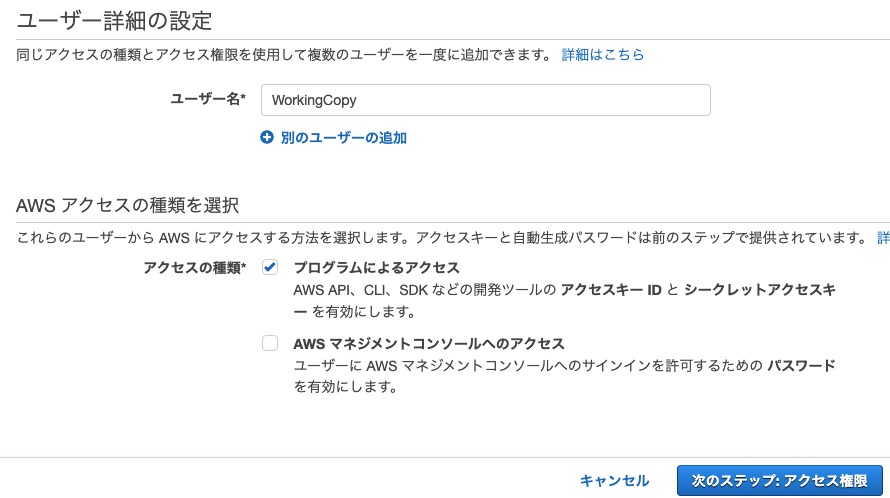This screenshot has width=890, height=498.
Task: Click into the ユーザー名 field containing WorkingCopy
Action: [x=485, y=100]
